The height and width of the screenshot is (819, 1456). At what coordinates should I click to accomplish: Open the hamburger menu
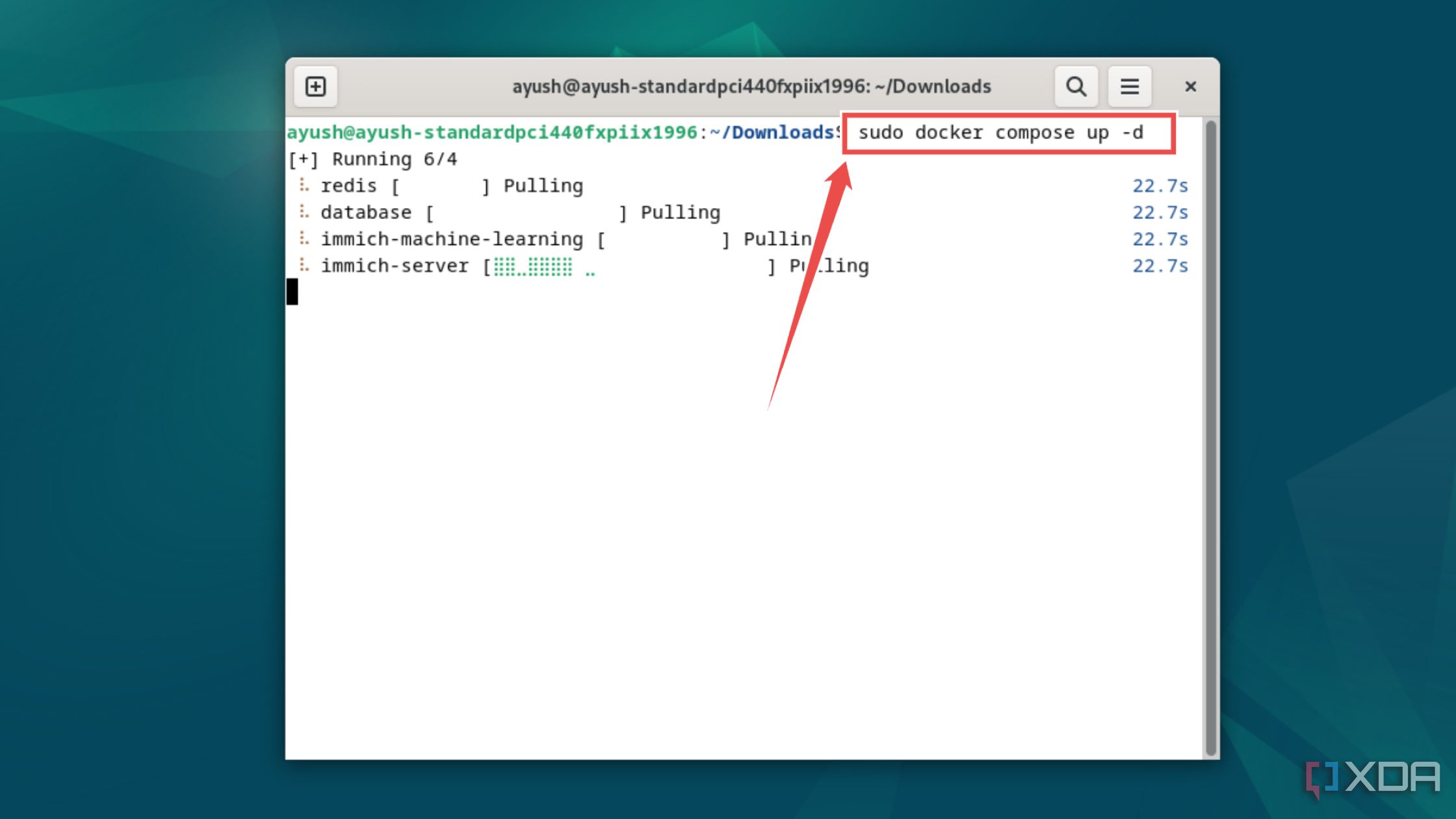tap(1130, 86)
